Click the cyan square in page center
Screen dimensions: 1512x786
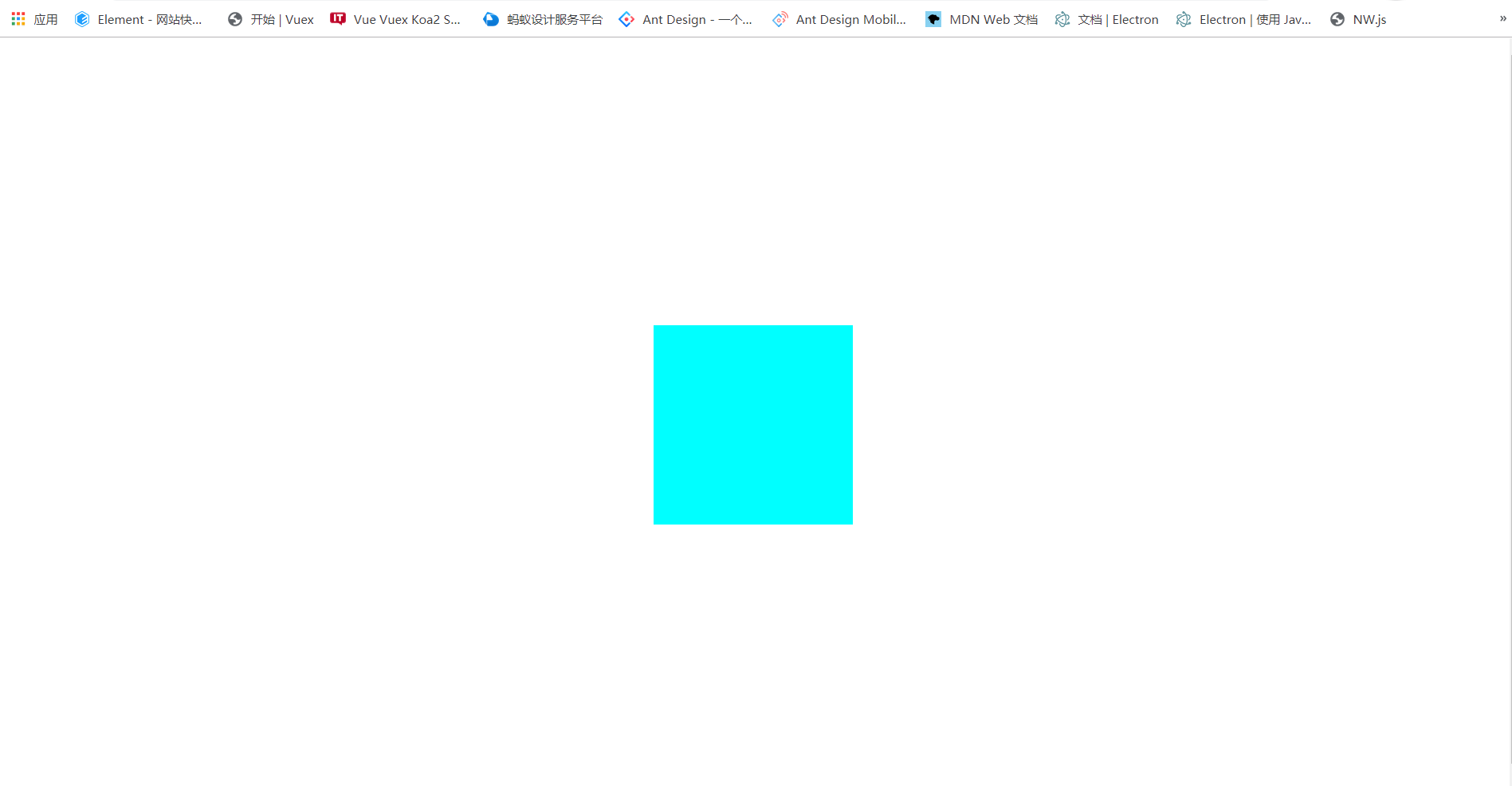tap(753, 425)
